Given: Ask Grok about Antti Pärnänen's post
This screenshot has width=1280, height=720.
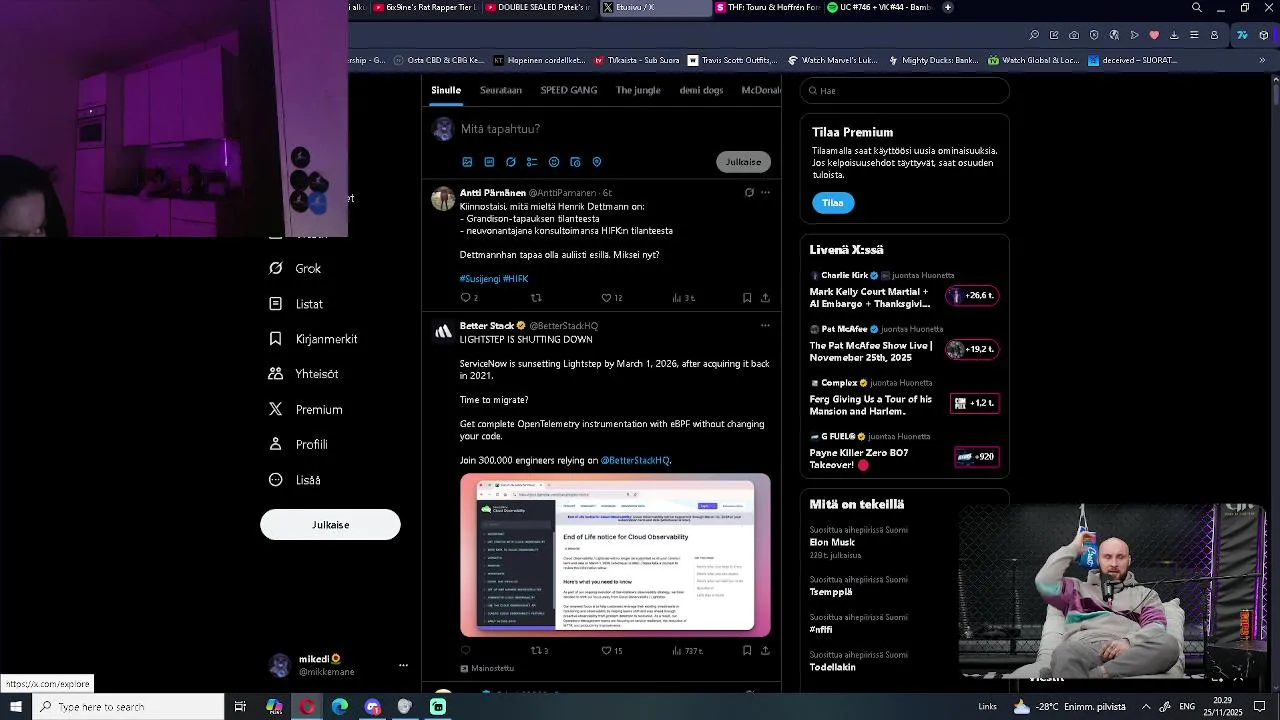Looking at the screenshot, I should point(749,192).
